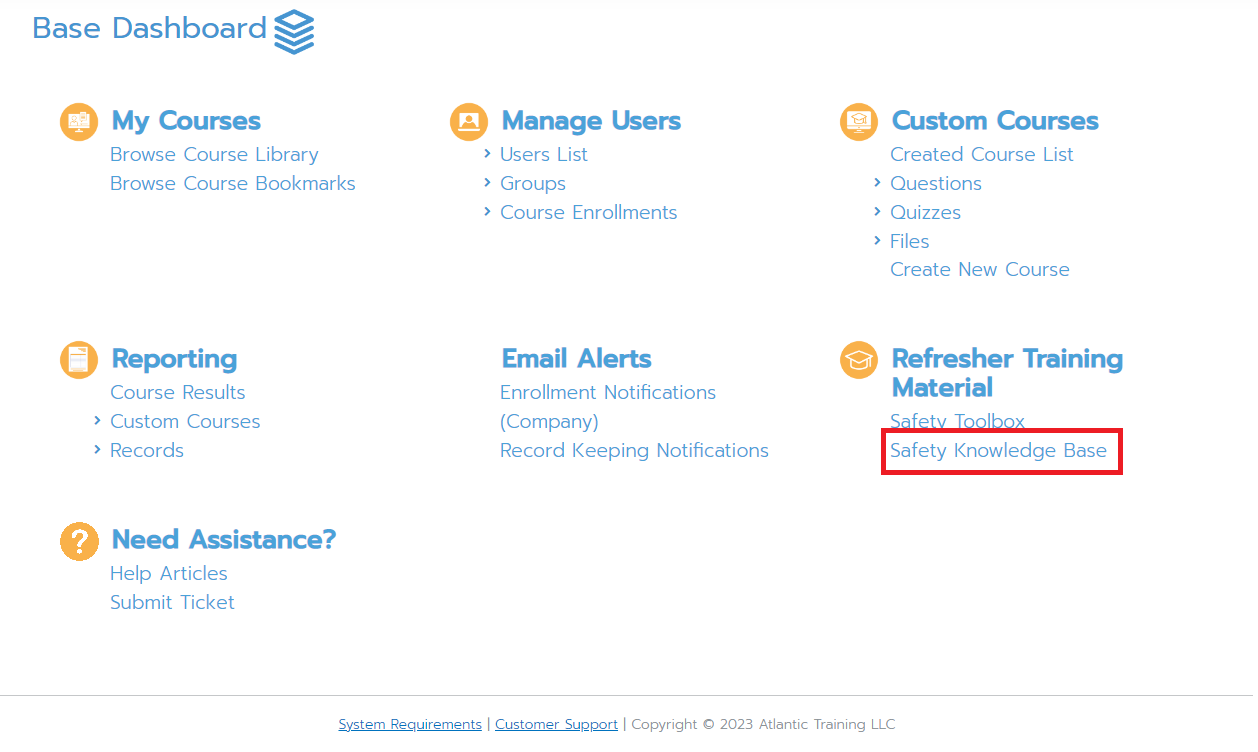This screenshot has width=1258, height=752.
Task: Click the Need Assistance question mark icon
Action: coord(79,541)
